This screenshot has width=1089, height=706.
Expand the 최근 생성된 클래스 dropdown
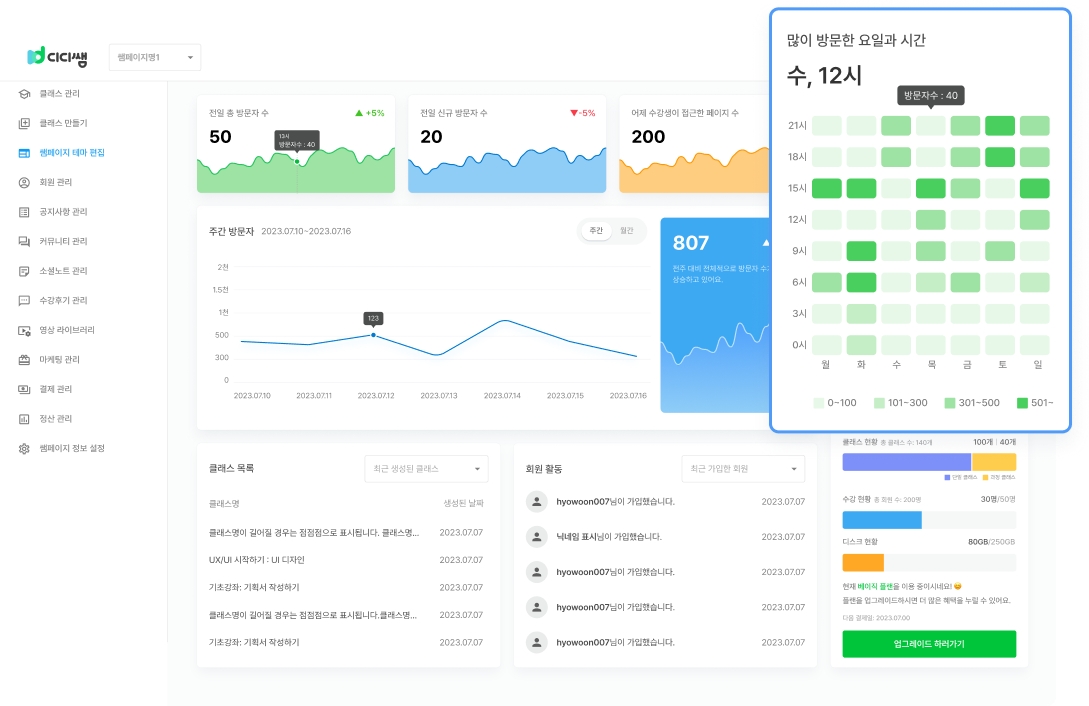point(426,468)
